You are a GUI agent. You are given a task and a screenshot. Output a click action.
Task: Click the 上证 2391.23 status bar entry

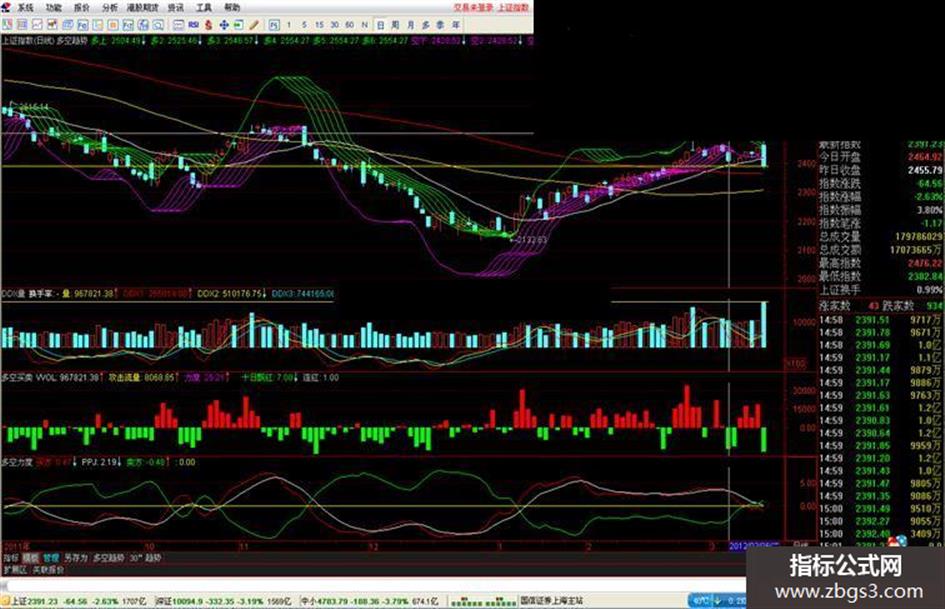click(x=78, y=601)
